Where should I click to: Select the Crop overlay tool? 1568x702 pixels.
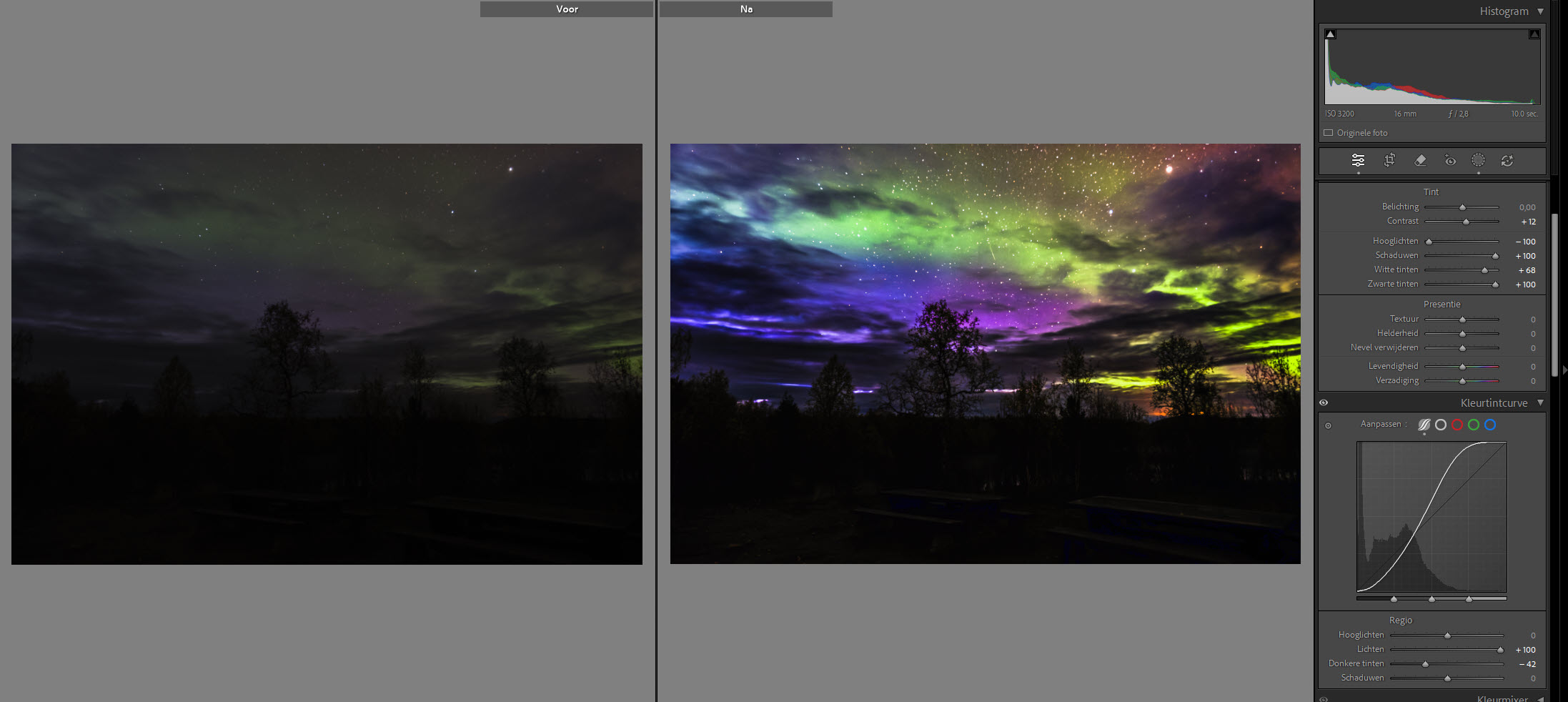point(1389,161)
